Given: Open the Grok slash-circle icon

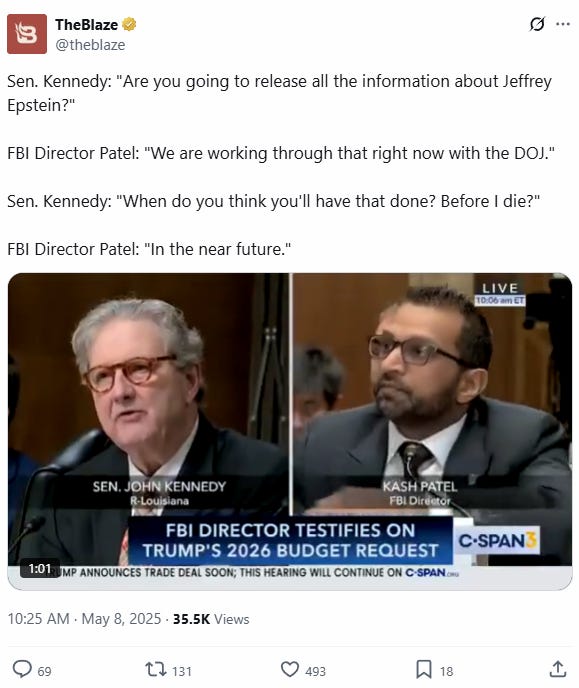Looking at the screenshot, I should [537, 25].
